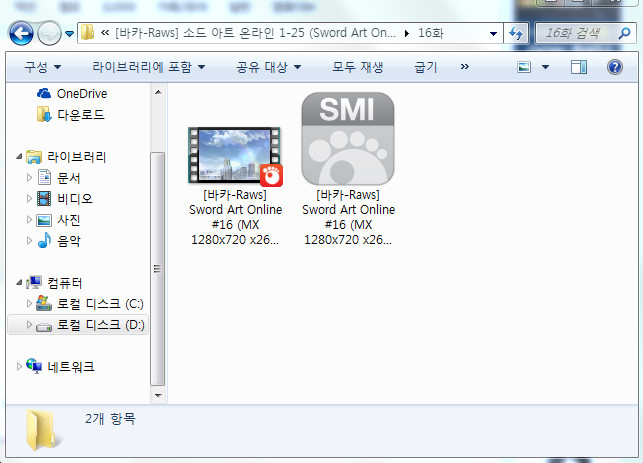The width and height of the screenshot is (643, 463).
Task: Open Help with the question mark icon
Action: tap(614, 67)
